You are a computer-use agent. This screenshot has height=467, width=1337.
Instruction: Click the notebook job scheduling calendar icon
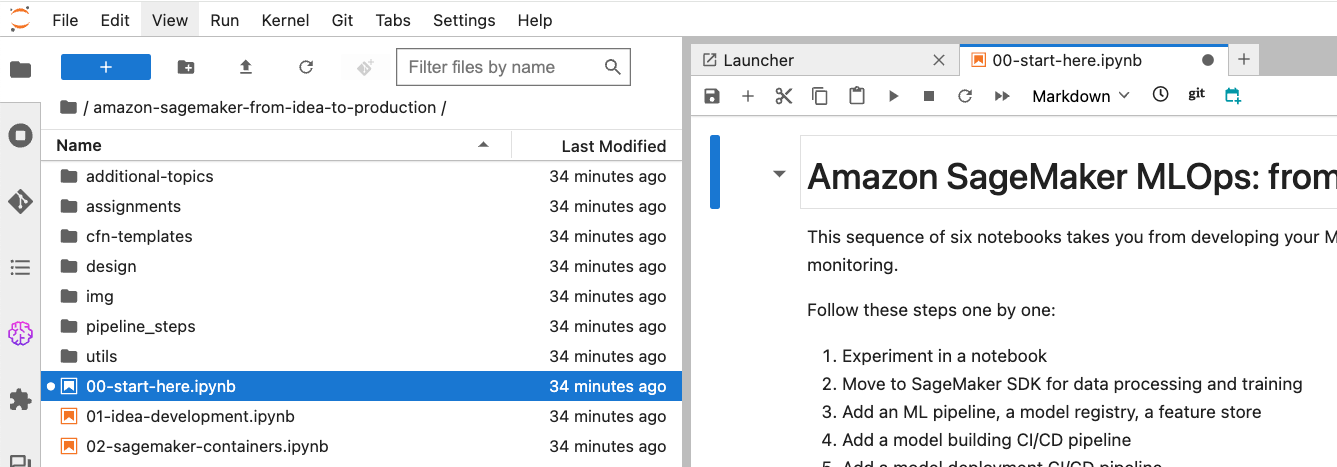1232,96
